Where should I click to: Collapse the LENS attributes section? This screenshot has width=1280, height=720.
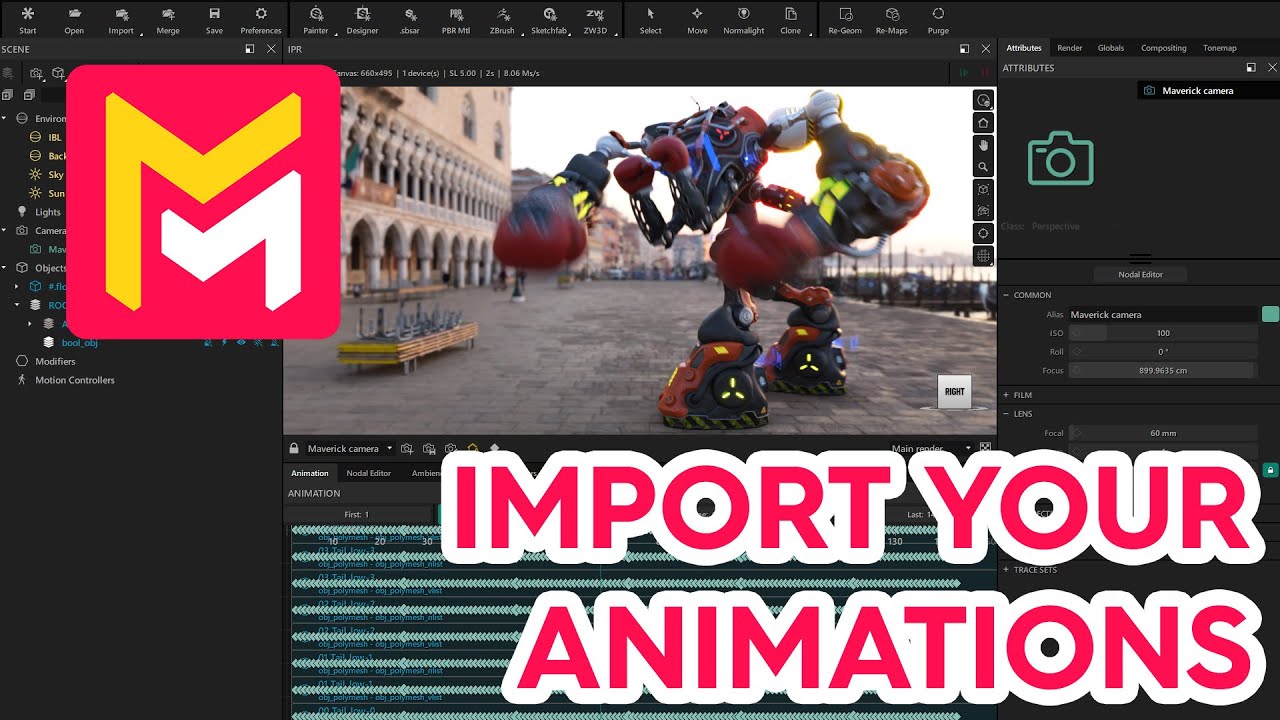pos(1006,413)
